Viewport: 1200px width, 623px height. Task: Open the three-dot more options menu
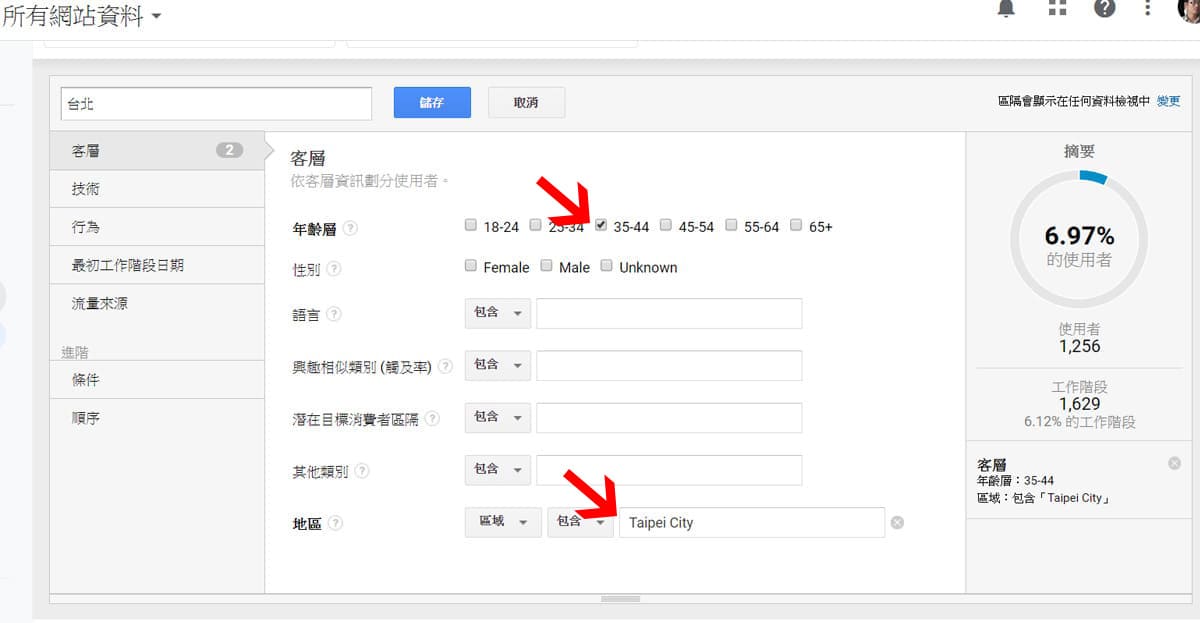pos(1149,9)
